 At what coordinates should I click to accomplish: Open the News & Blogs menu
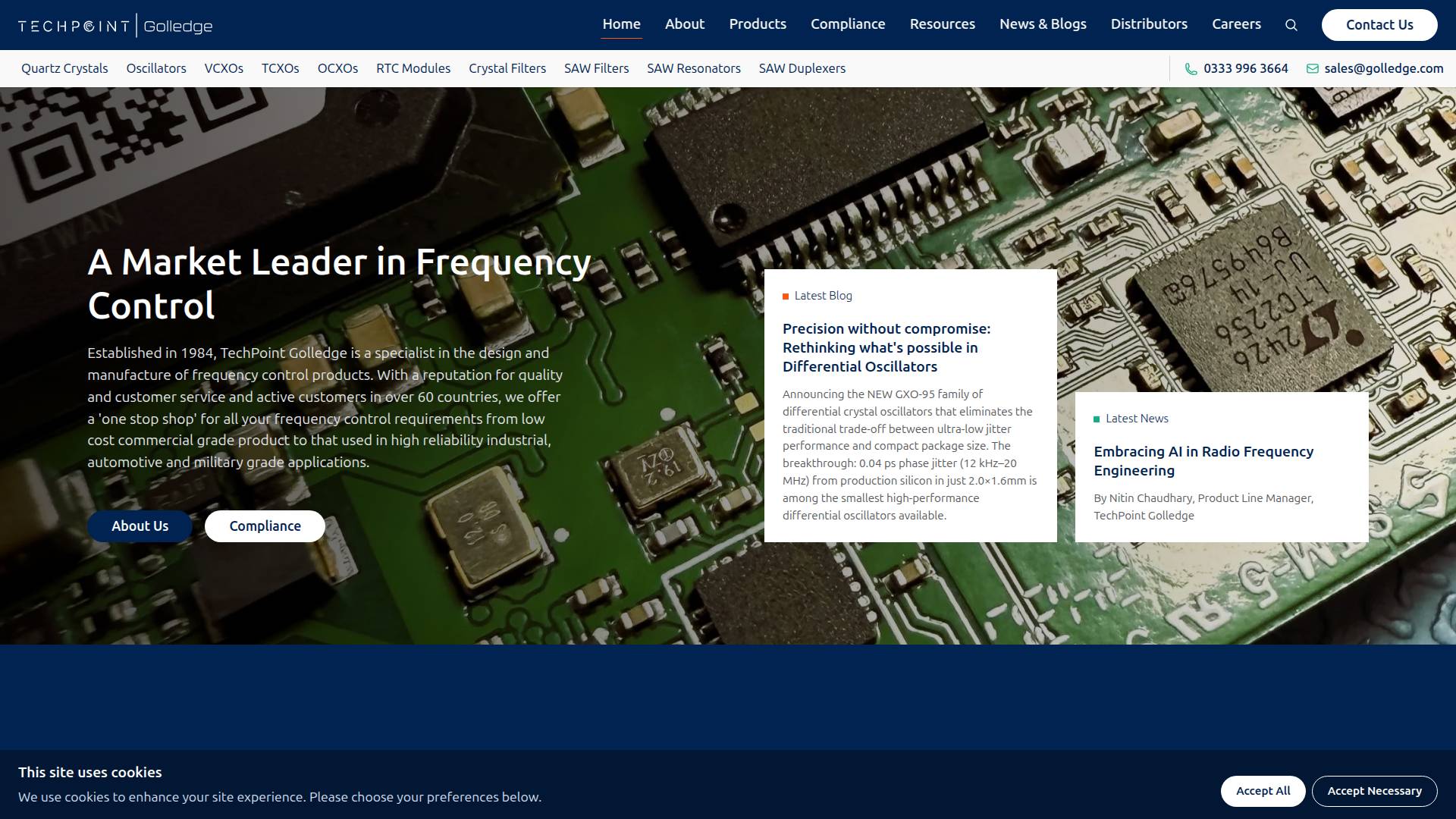coord(1043,24)
